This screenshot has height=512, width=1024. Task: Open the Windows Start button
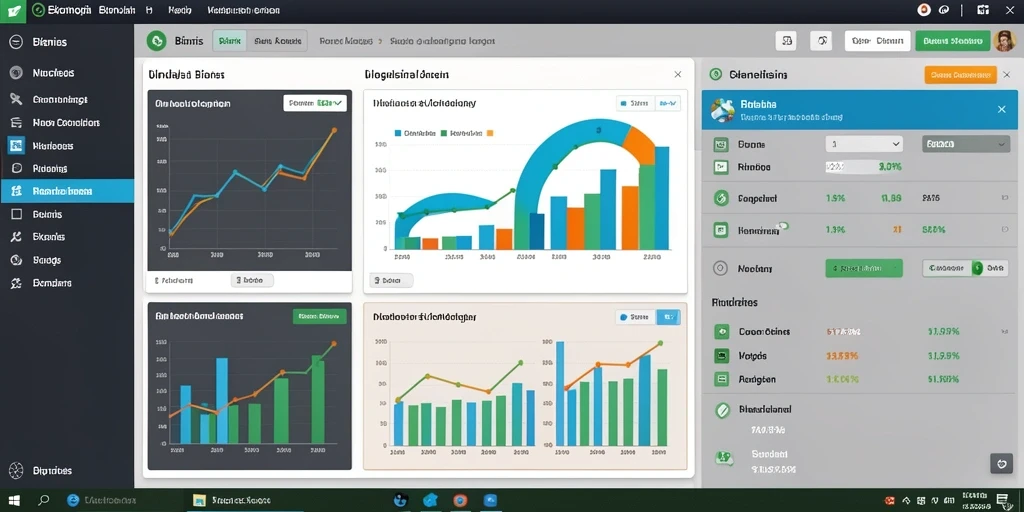click(13, 500)
